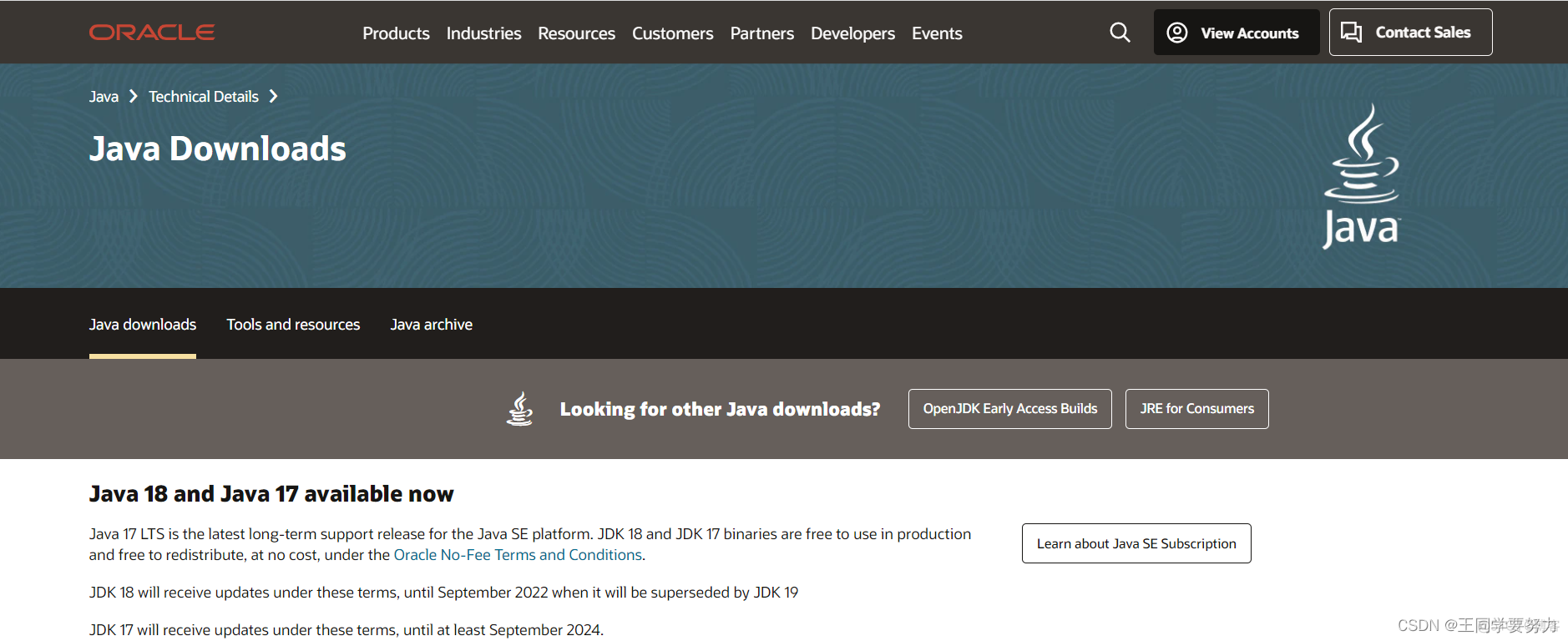The width and height of the screenshot is (1568, 641).
Task: Click the 'JDK 18 will receive updates' paragraph
Action: 443,593
